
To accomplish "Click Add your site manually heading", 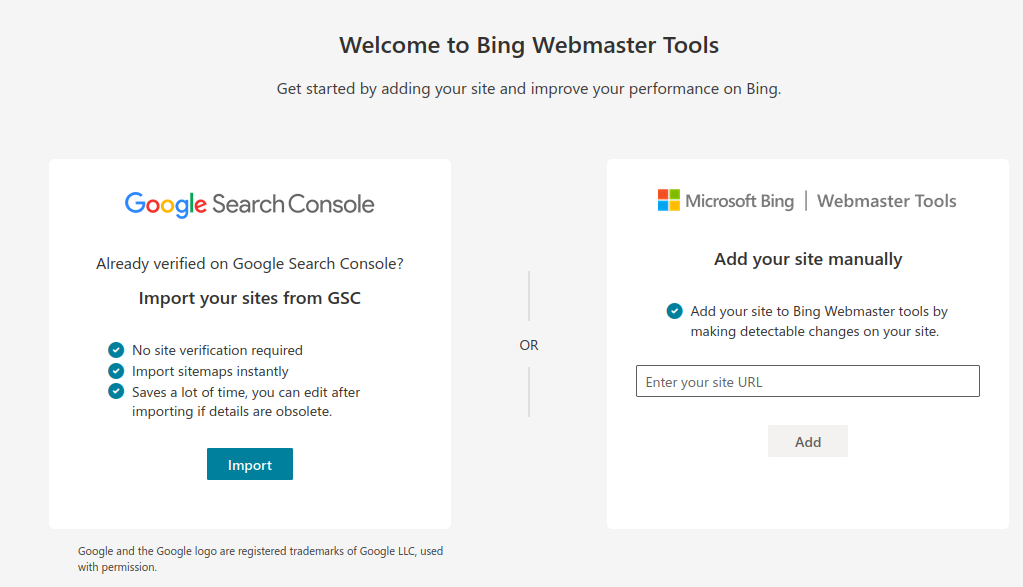I will pos(808,259).
